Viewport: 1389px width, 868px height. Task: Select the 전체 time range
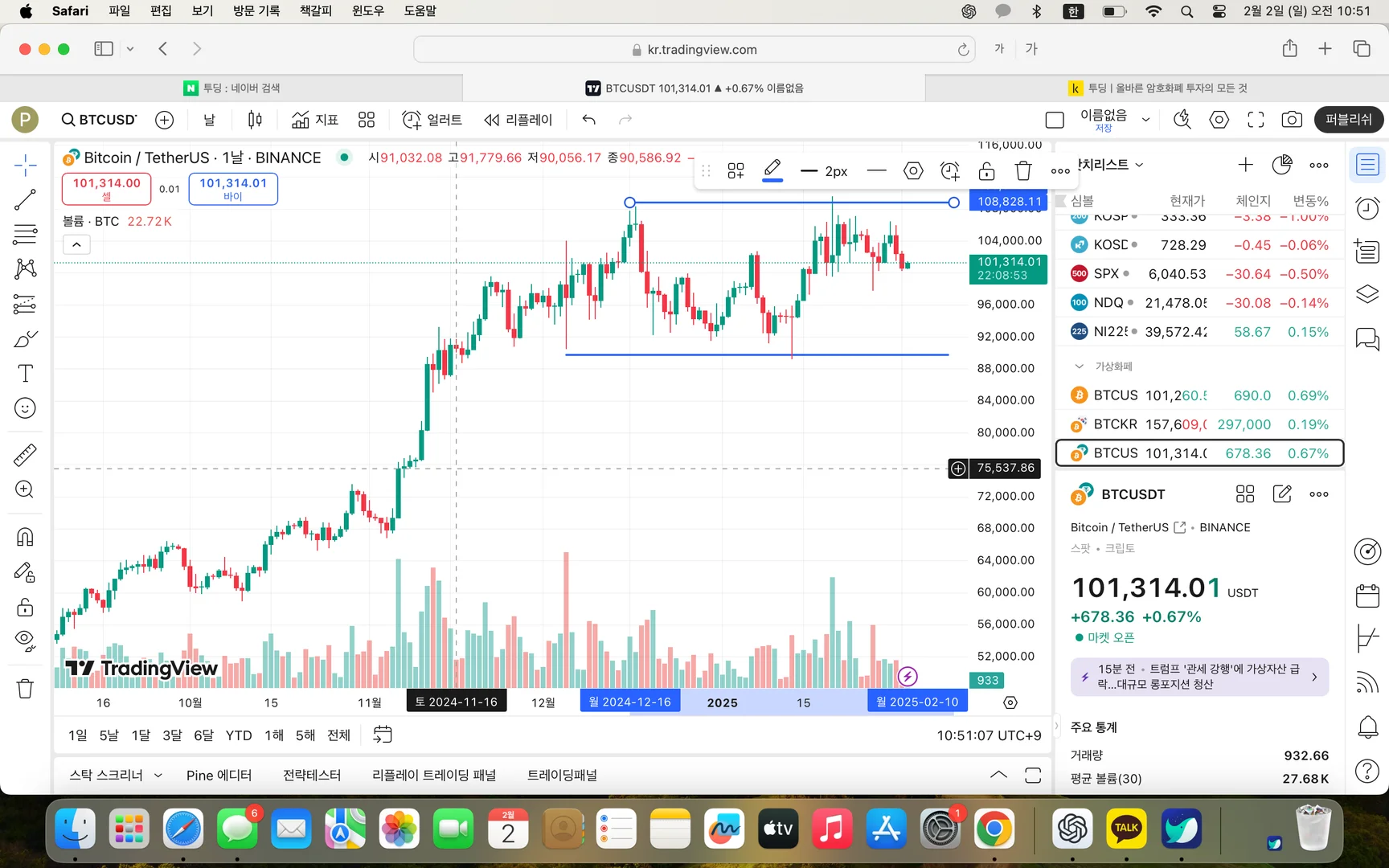coord(338,735)
